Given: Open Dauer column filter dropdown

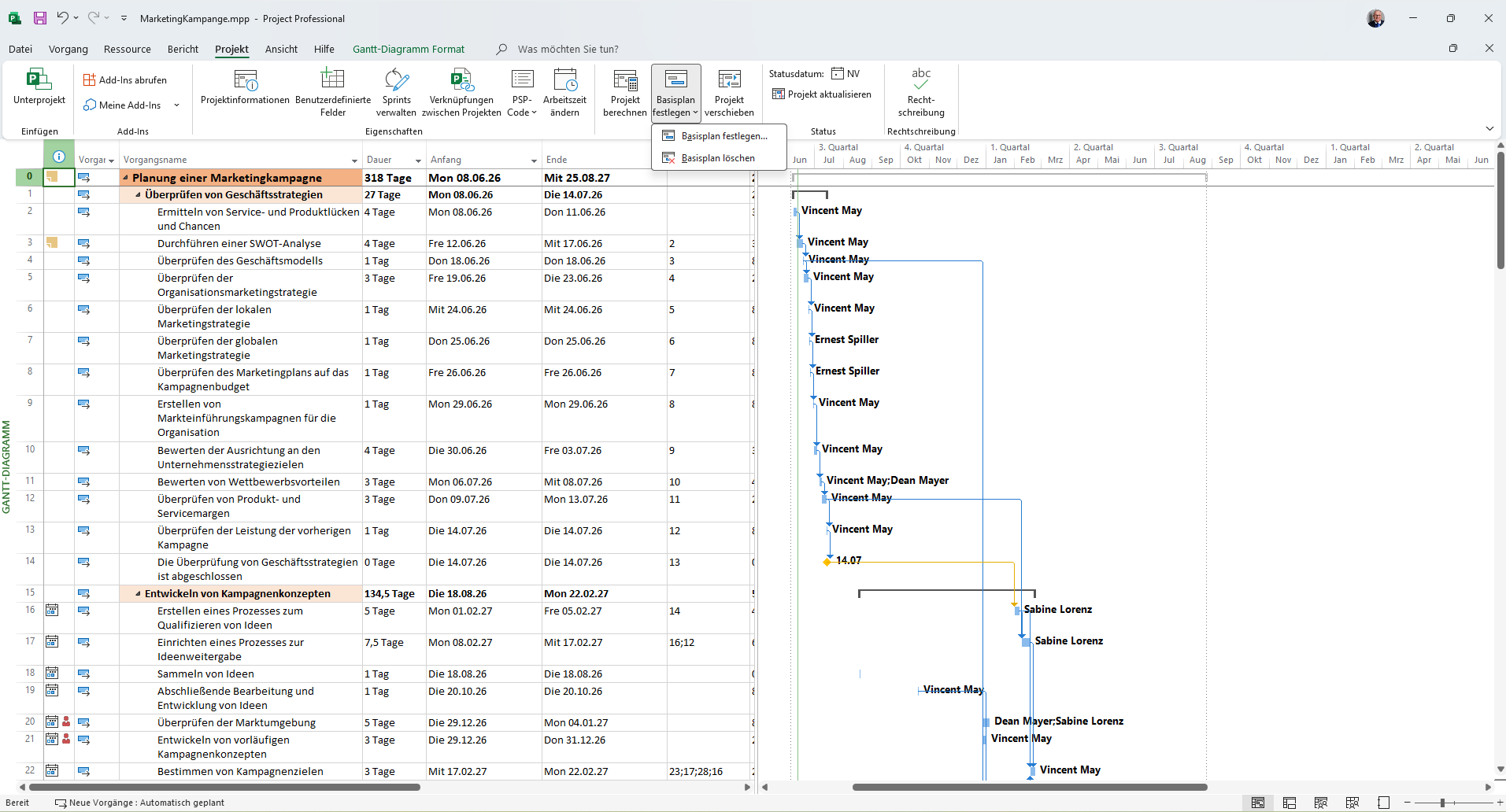Looking at the screenshot, I should pos(418,161).
